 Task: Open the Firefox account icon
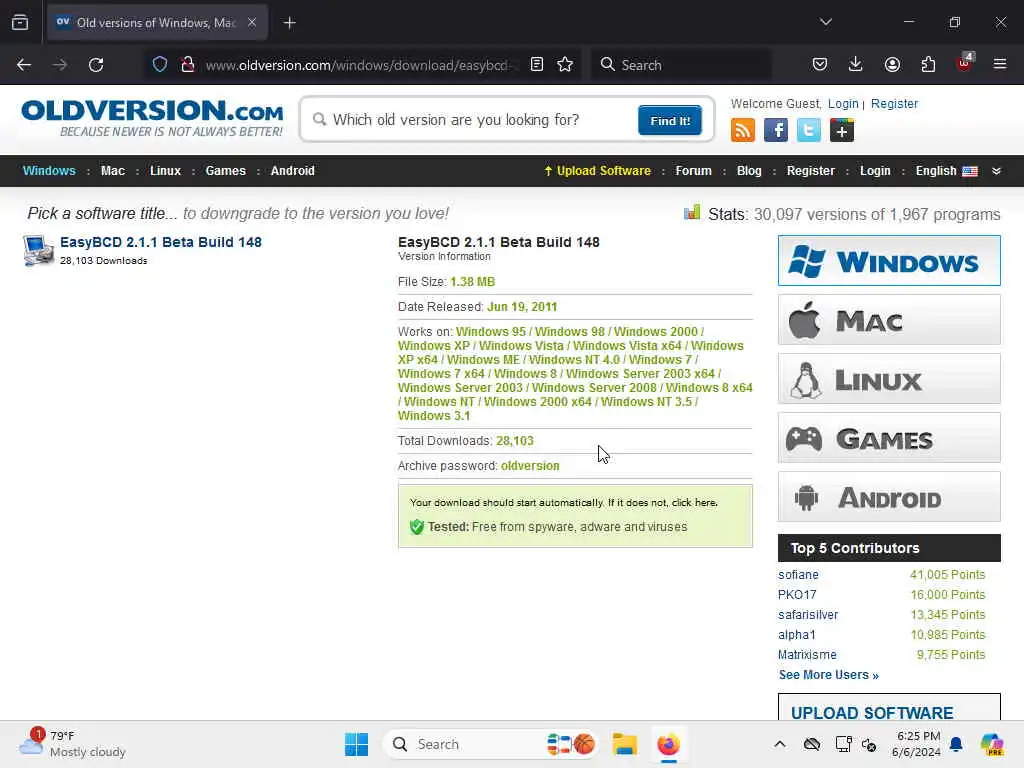click(892, 65)
